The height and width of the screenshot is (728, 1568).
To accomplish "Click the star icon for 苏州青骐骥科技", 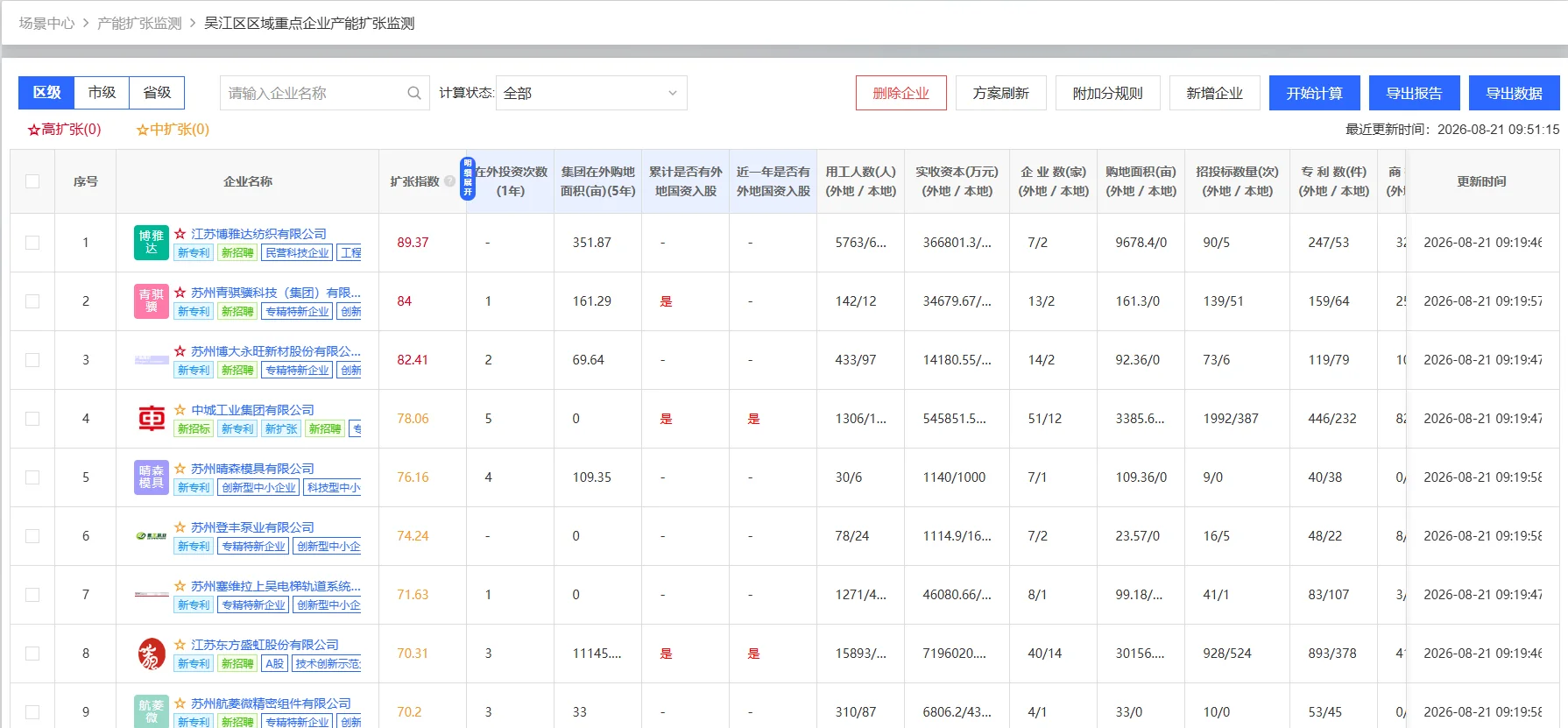I will pyautogui.click(x=180, y=293).
